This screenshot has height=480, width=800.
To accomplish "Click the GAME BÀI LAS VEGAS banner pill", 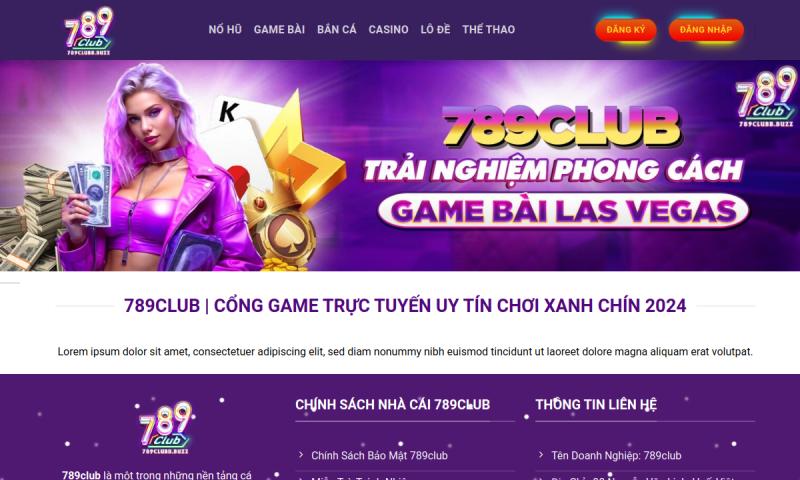I will tap(563, 211).
